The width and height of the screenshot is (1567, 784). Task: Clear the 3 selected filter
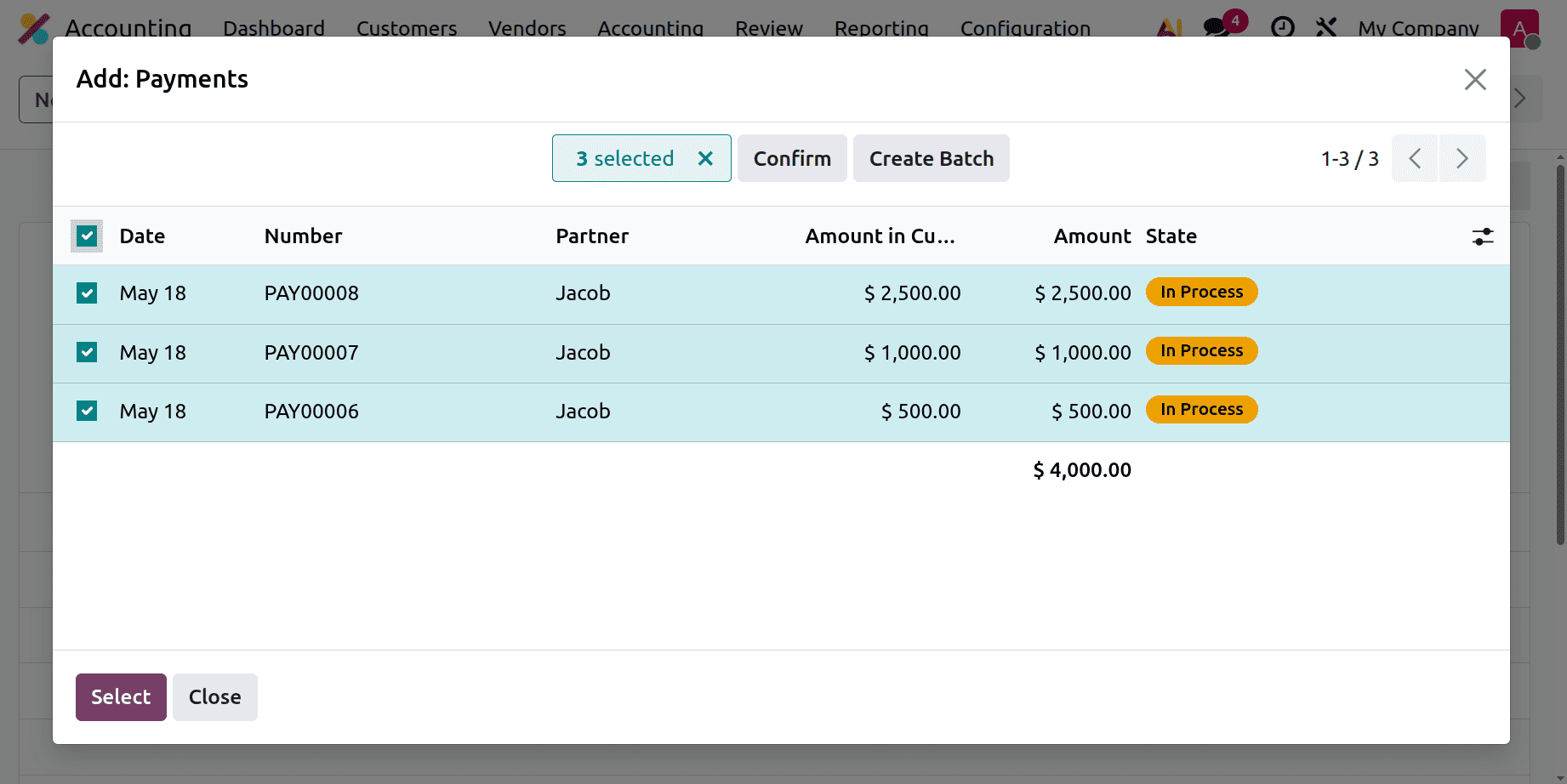[705, 158]
